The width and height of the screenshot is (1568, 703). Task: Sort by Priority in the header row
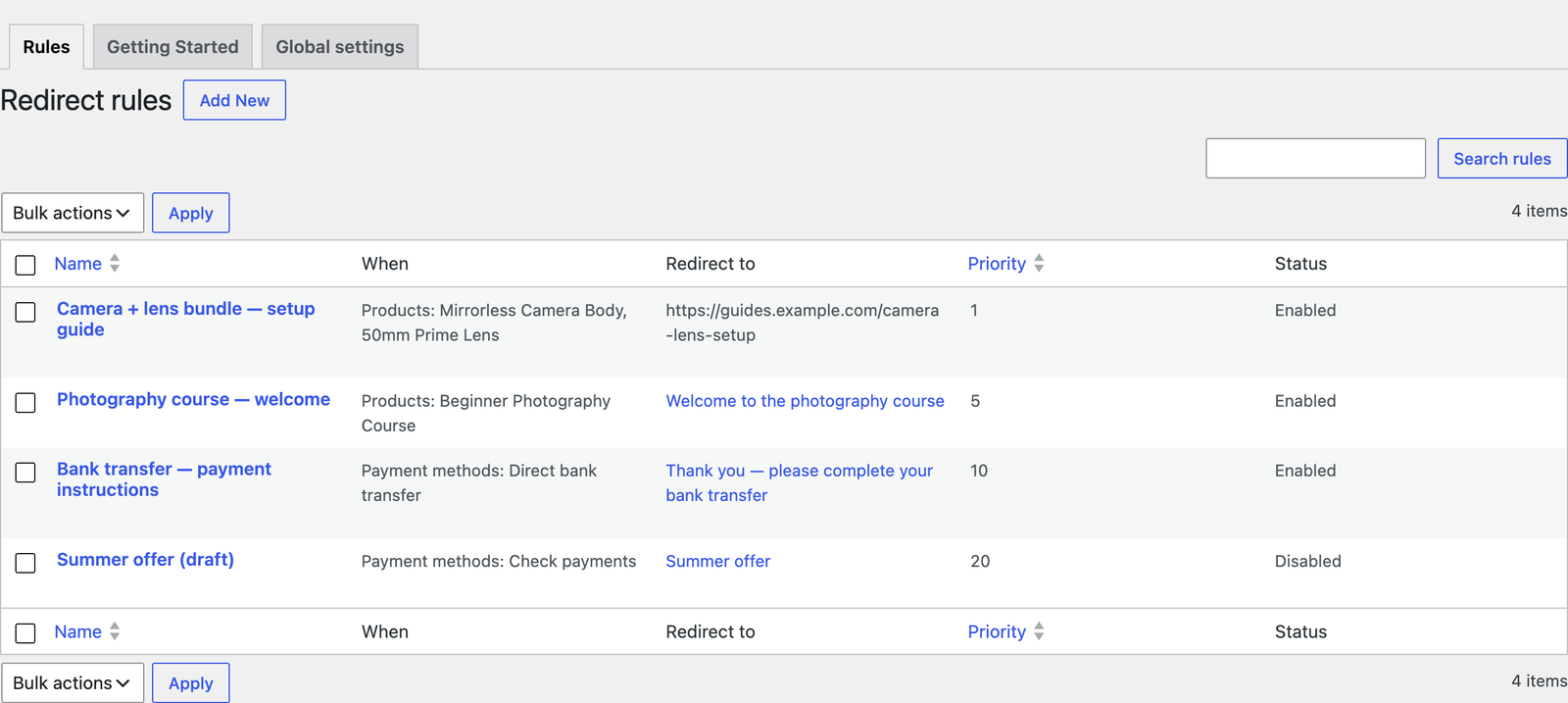point(997,264)
